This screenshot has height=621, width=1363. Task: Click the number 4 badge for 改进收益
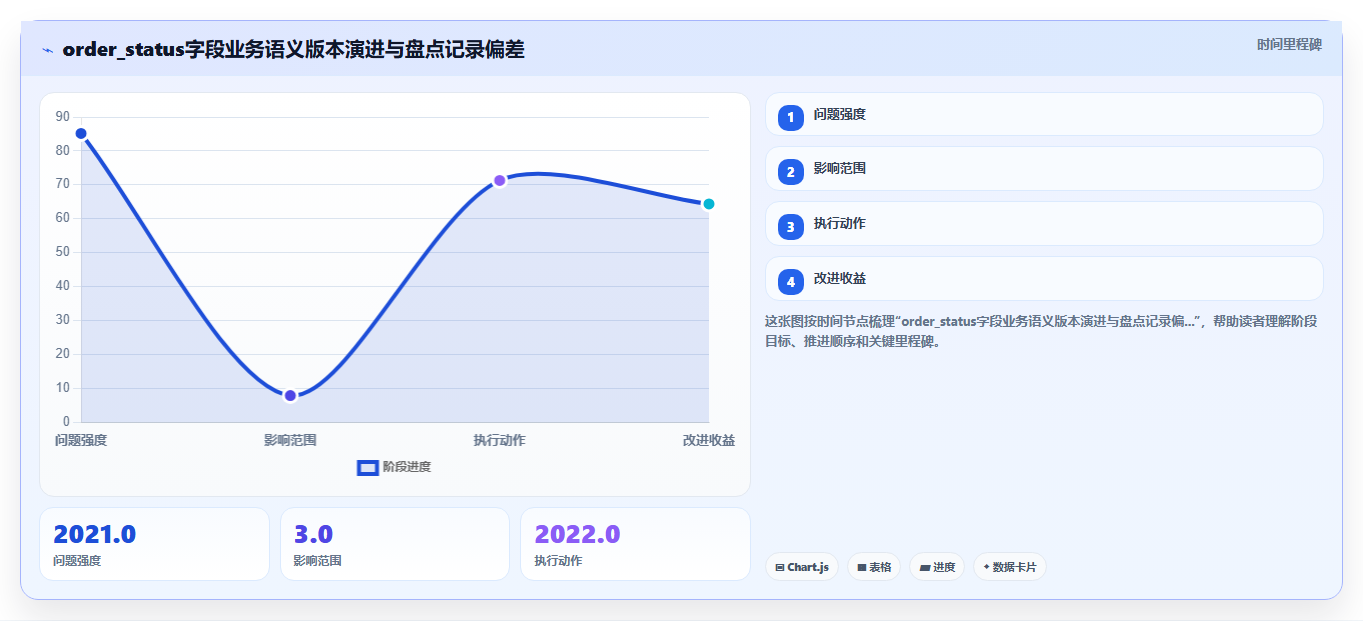coord(790,282)
